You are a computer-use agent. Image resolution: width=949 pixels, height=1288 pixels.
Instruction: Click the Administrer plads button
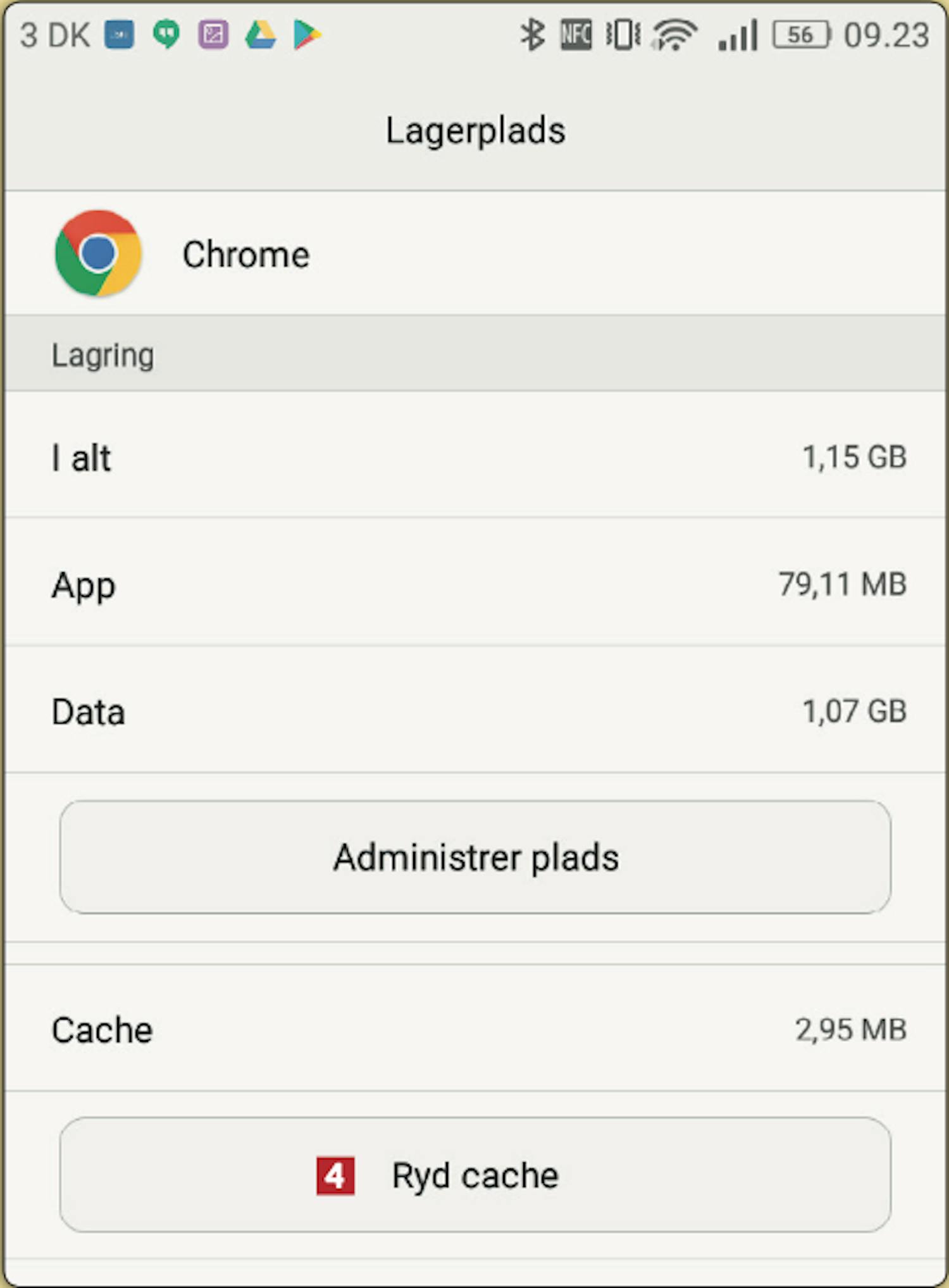tap(475, 857)
